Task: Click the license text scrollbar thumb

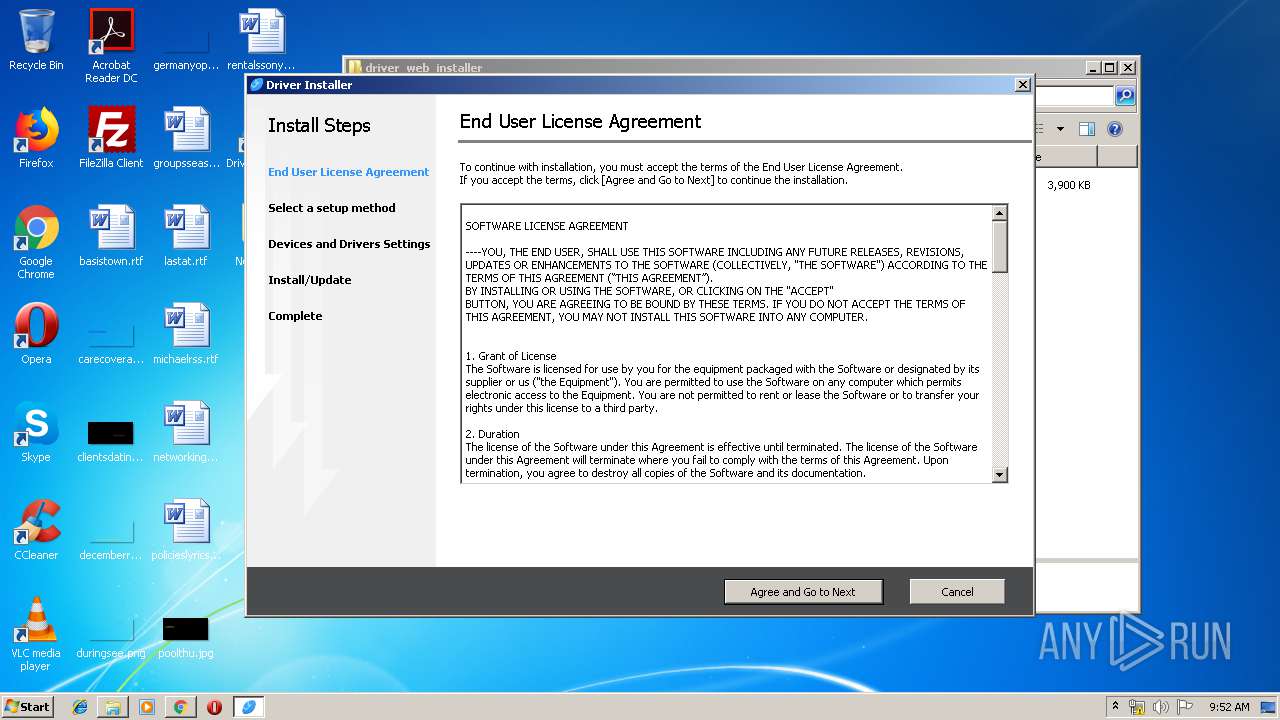Action: (999, 246)
